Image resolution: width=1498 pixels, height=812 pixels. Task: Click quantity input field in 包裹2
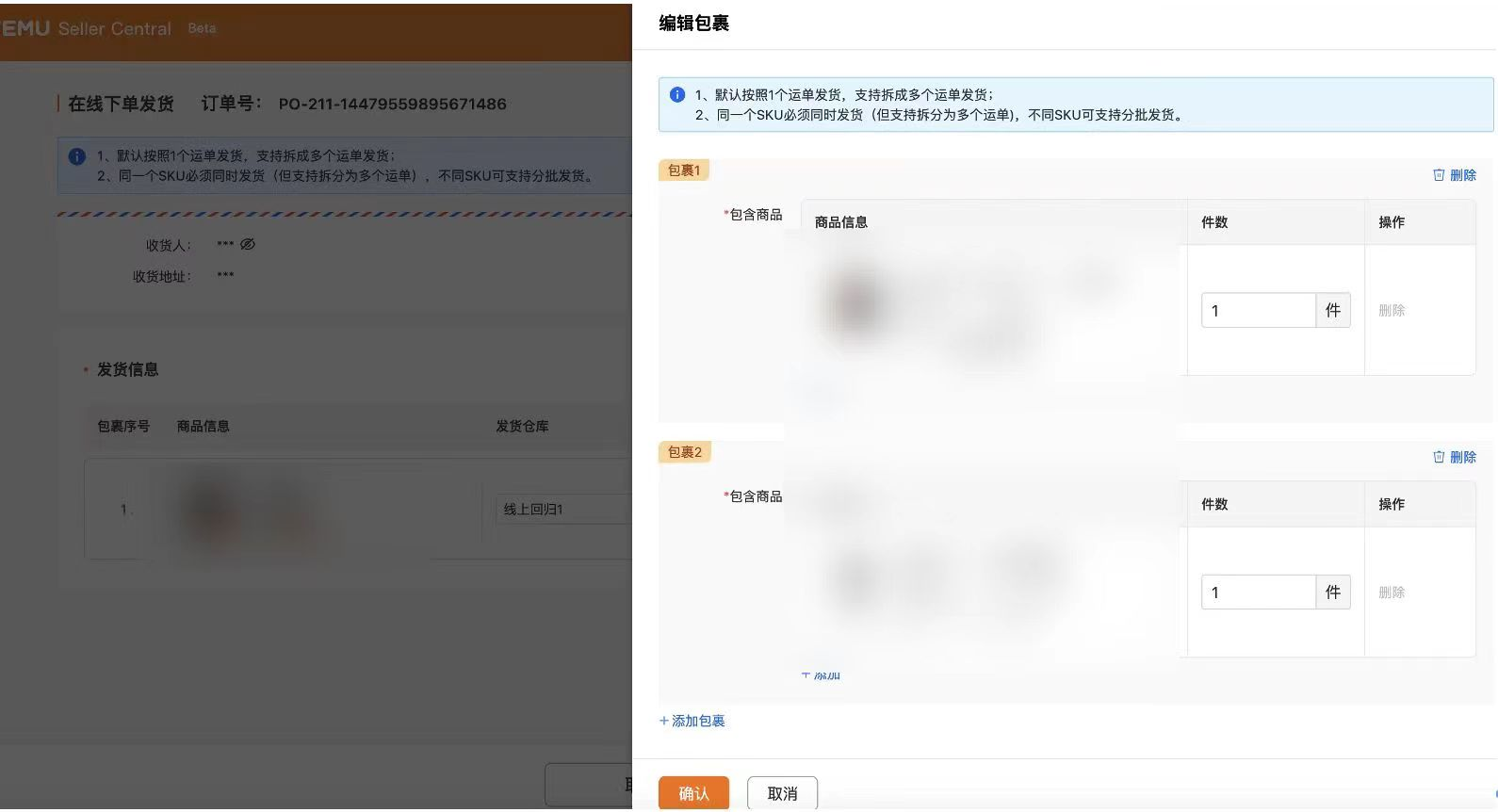coord(1258,592)
